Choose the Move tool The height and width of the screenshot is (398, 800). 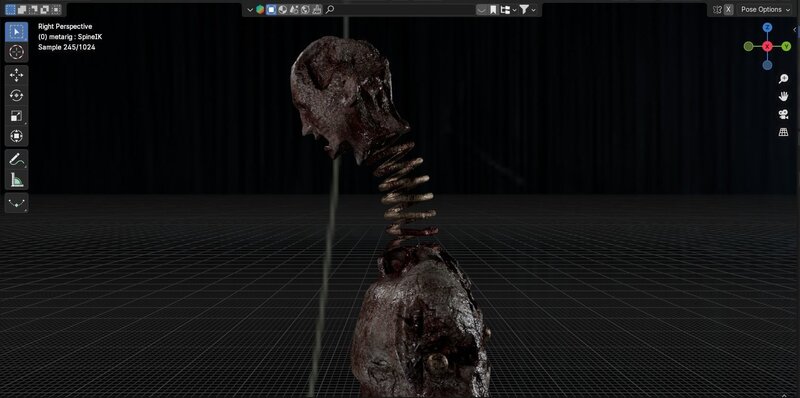click(16, 76)
